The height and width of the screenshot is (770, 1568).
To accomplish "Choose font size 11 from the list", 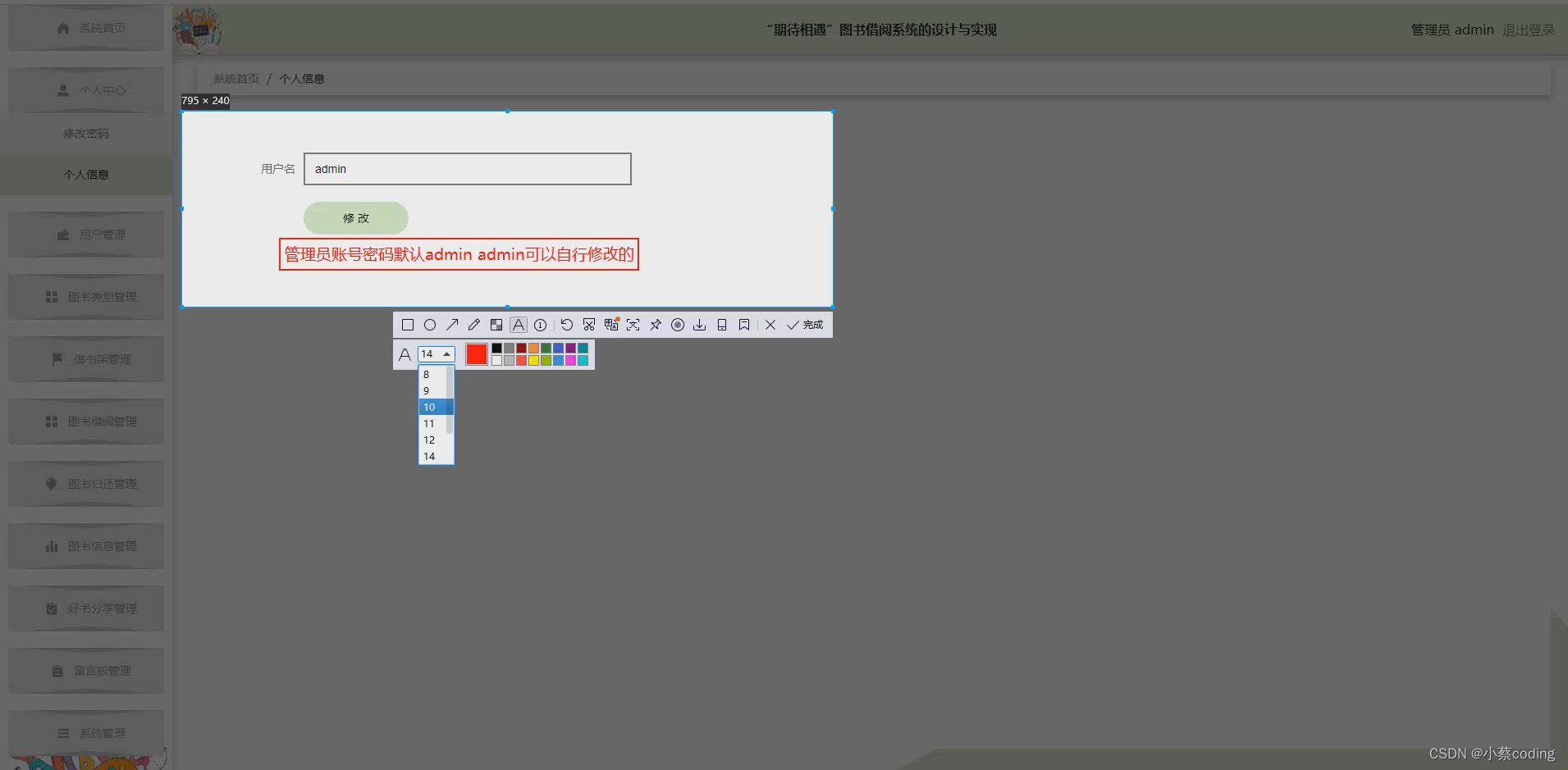I will (432, 423).
